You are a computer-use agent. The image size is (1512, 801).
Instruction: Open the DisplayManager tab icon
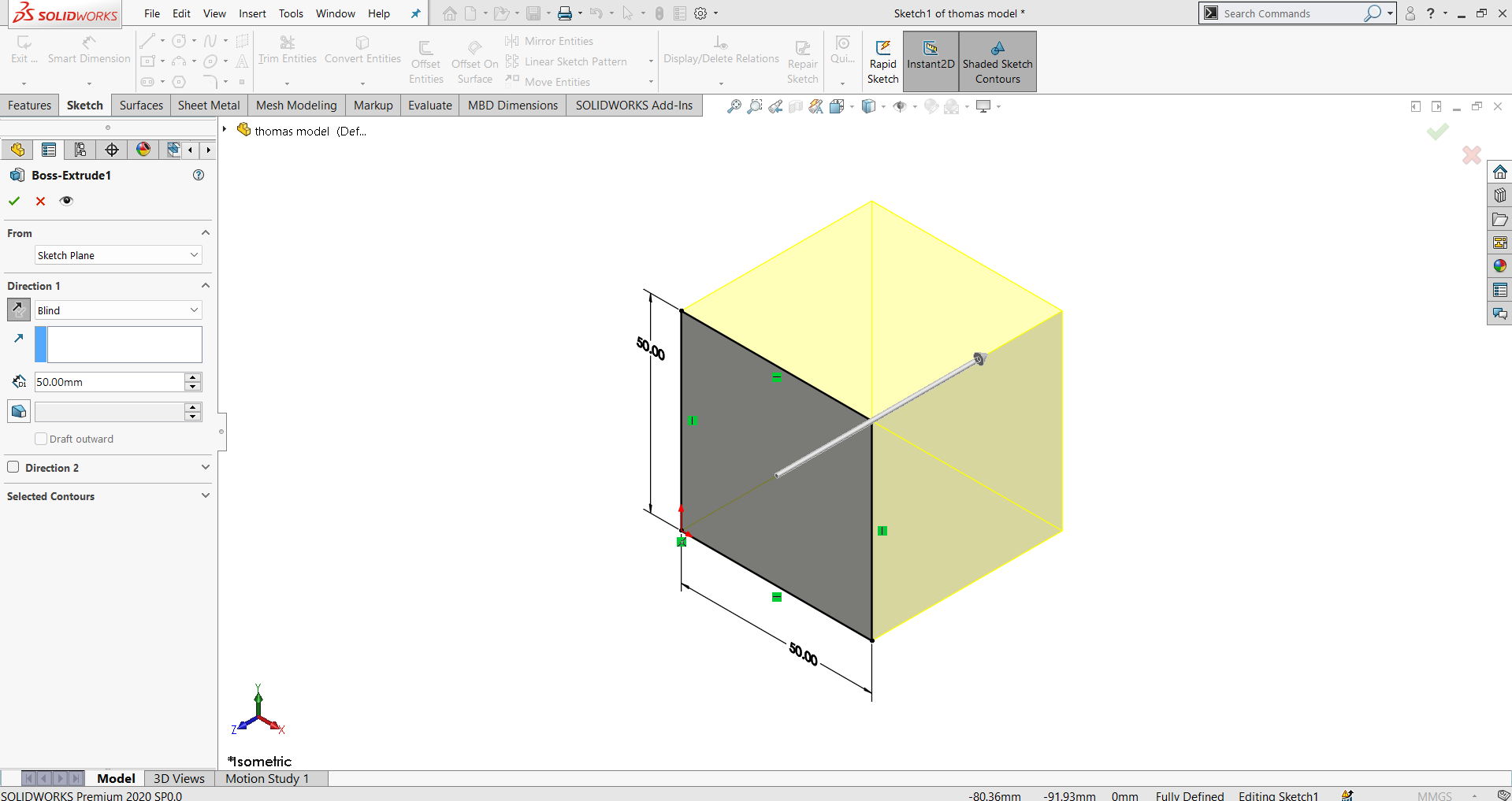pos(143,150)
